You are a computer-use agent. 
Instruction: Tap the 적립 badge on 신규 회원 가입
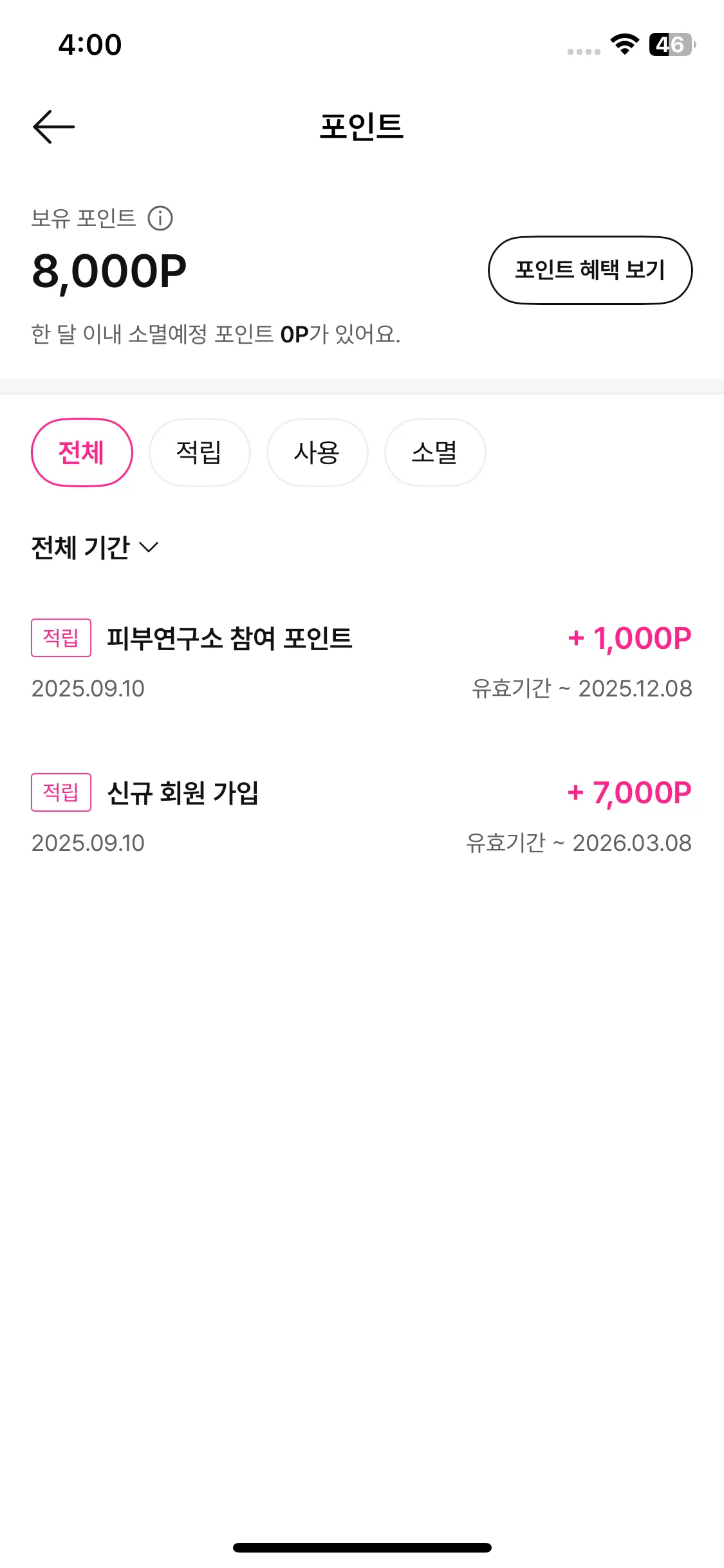coord(61,792)
